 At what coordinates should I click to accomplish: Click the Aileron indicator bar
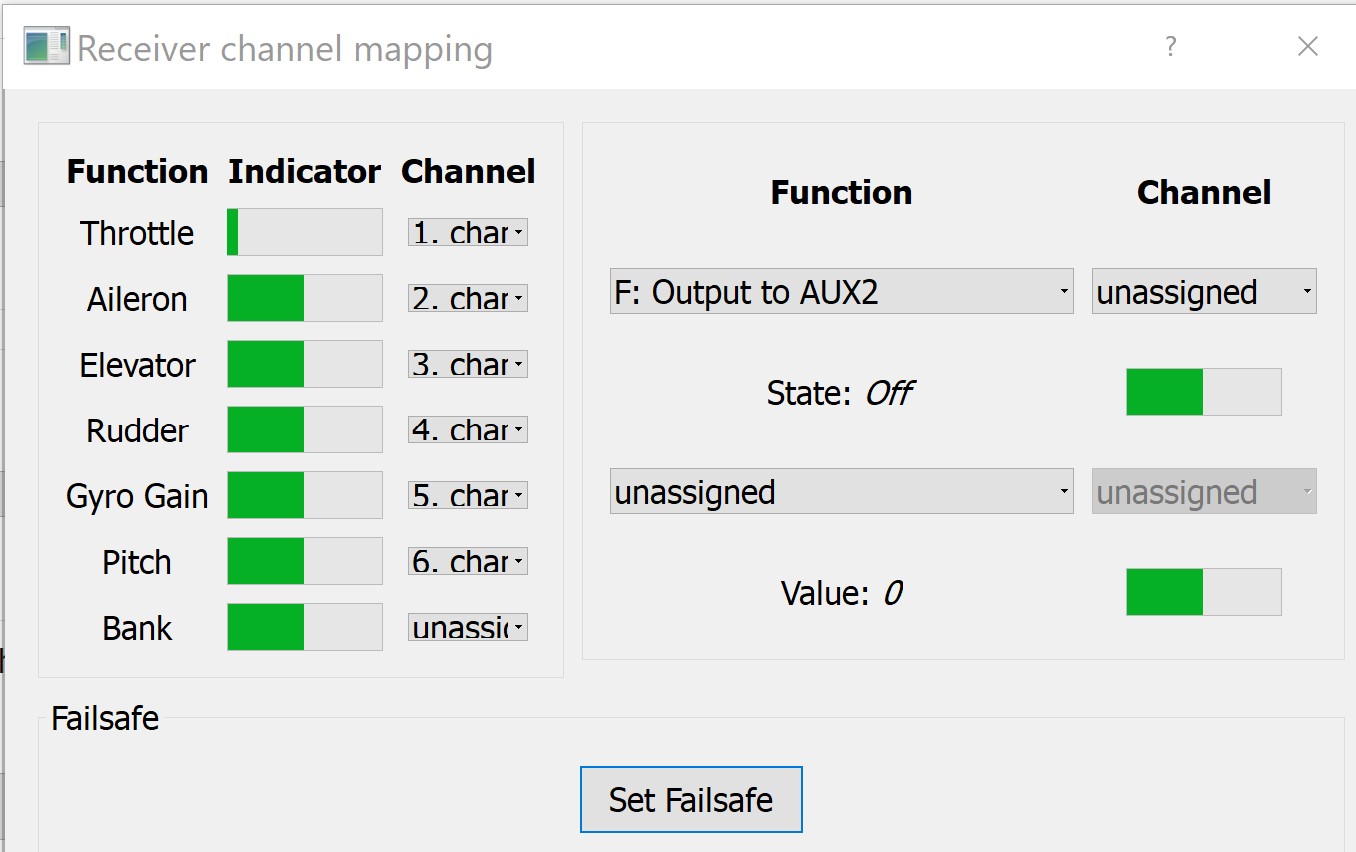305,299
